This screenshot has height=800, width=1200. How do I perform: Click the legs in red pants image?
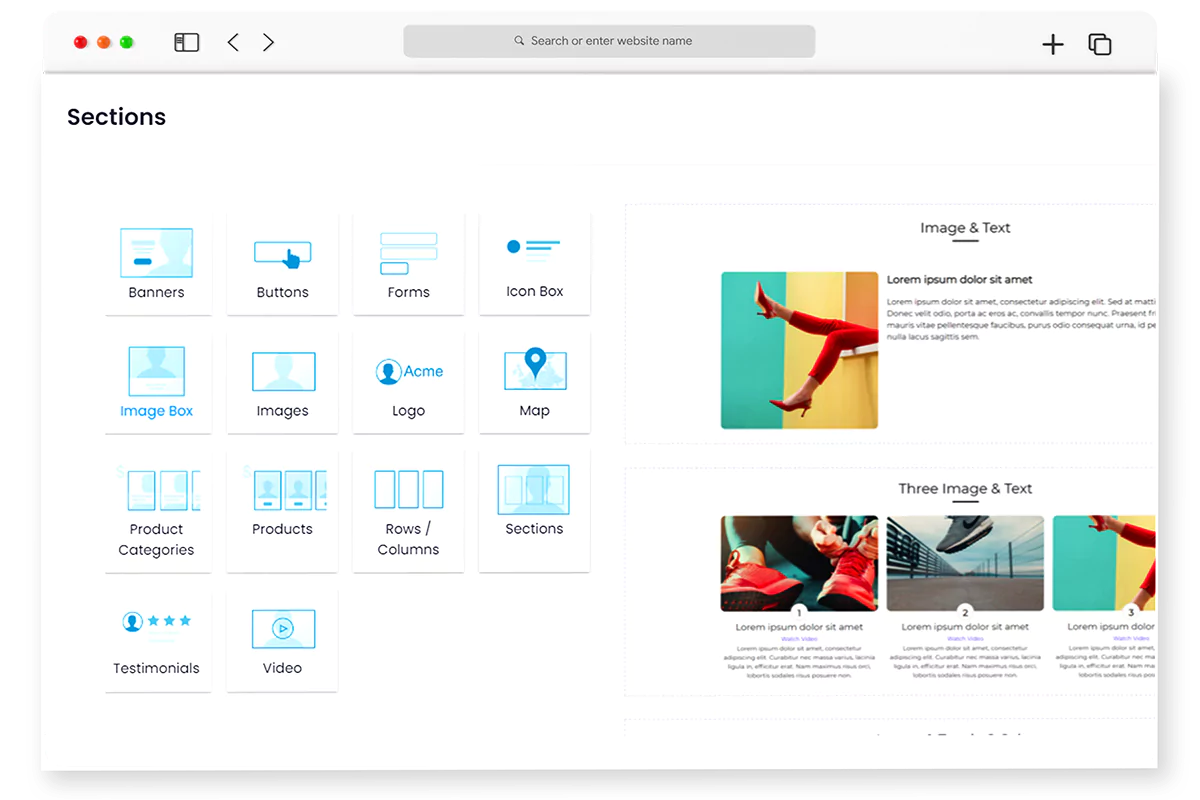pos(799,350)
